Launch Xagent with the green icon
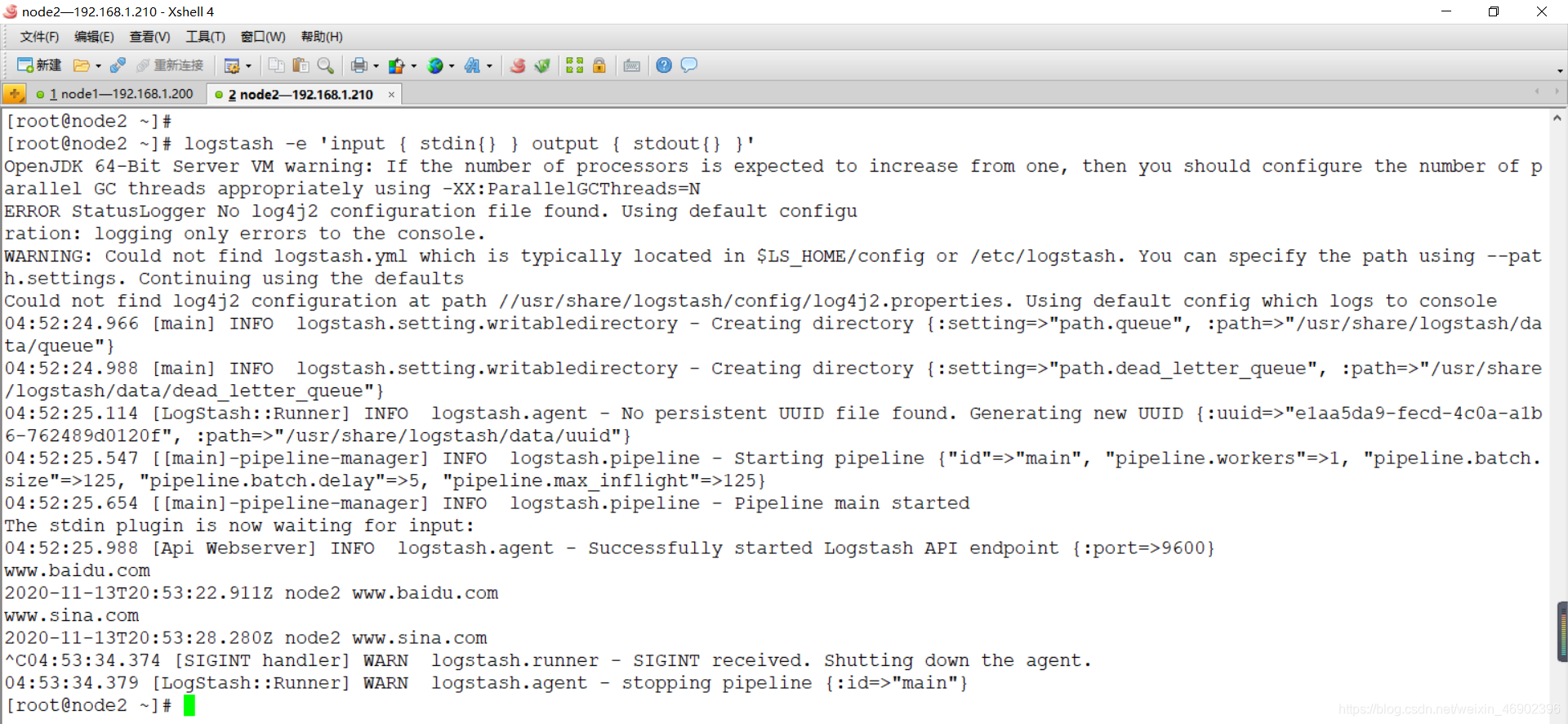Screen dimensions: 1568x724 [x=542, y=65]
